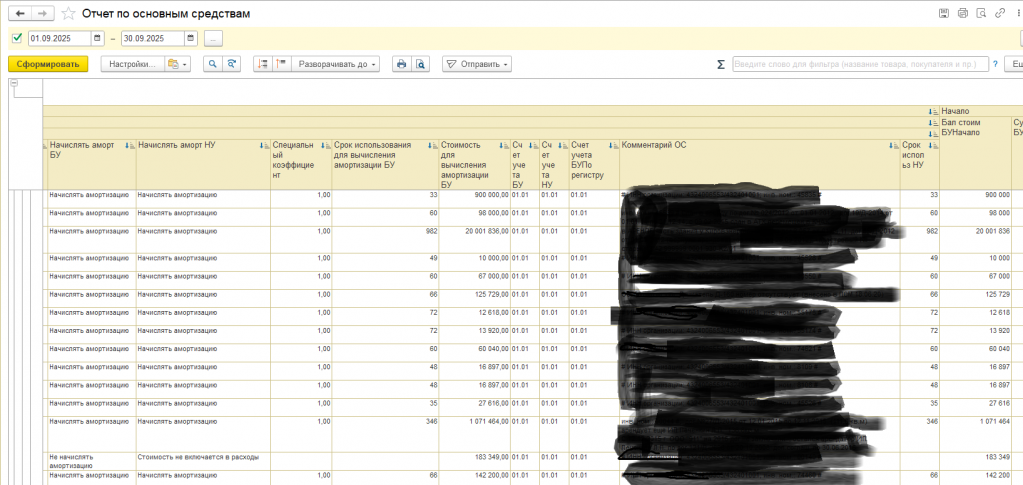
Task: Collapse all groups icon in toolbar
Action: pyautogui.click(x=263, y=64)
